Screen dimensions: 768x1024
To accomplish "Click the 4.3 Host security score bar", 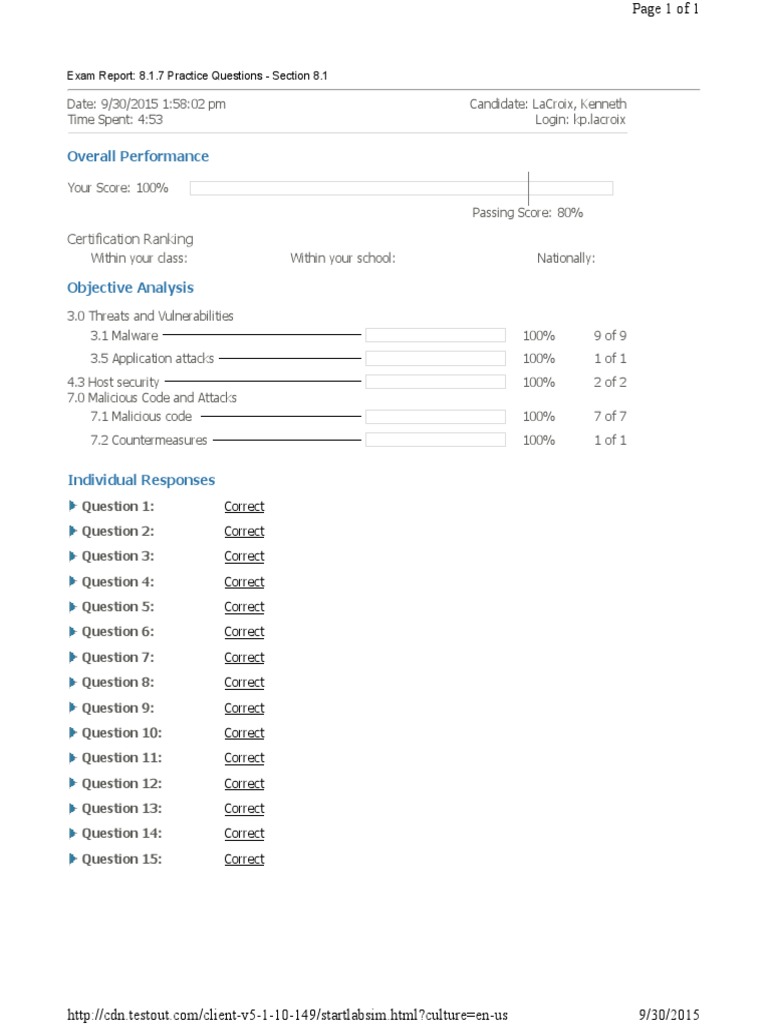I will pos(436,382).
